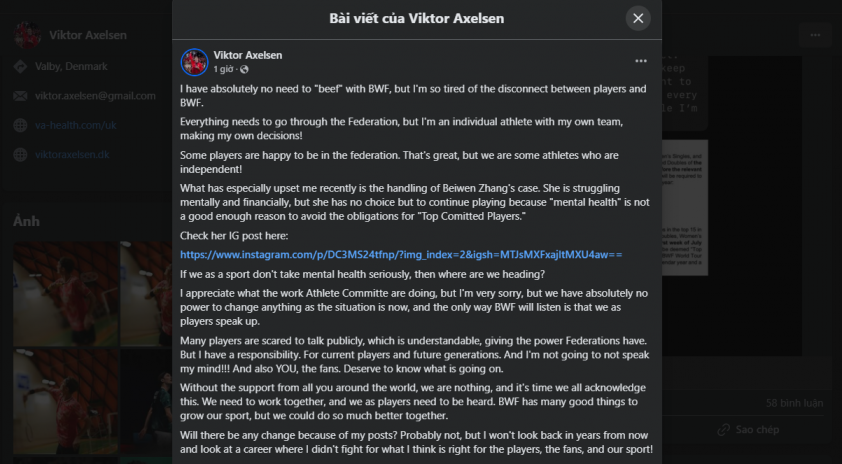Image resolution: width=842 pixels, height=464 pixels.
Task: Click the viktor.axelsen@gmail.com email address
Action: pyautogui.click(x=95, y=96)
